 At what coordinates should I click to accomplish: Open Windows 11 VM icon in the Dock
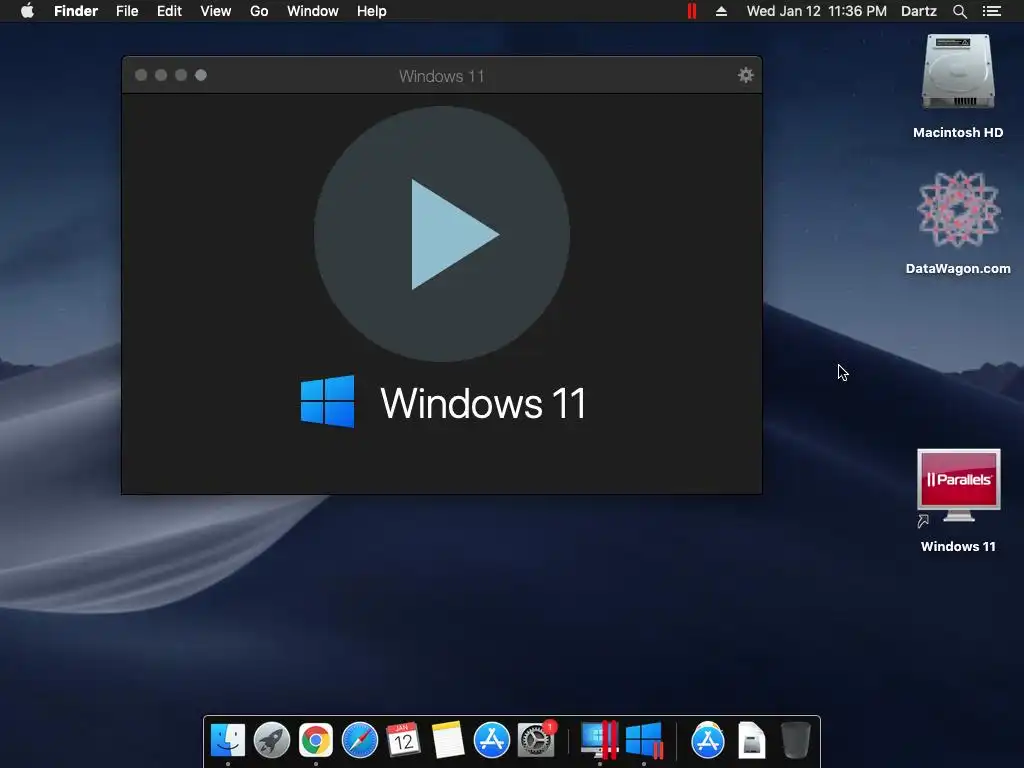pyautogui.click(x=644, y=741)
